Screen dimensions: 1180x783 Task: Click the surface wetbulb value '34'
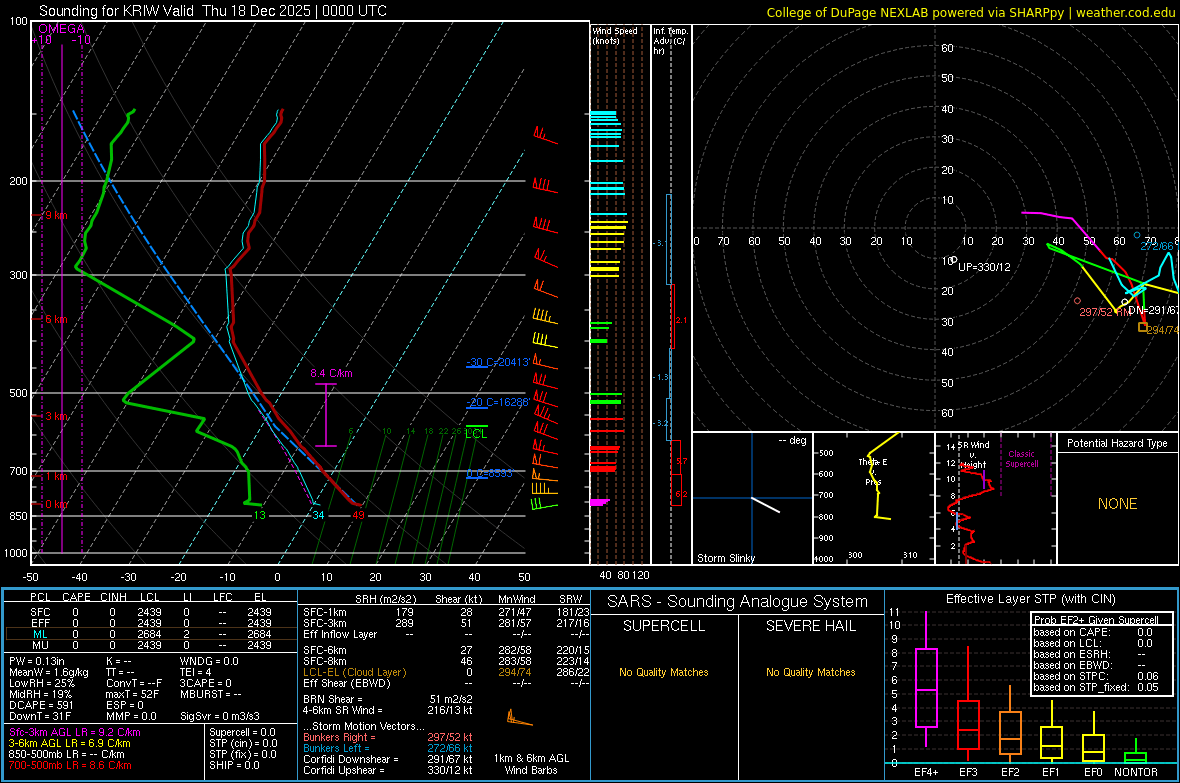tap(318, 516)
